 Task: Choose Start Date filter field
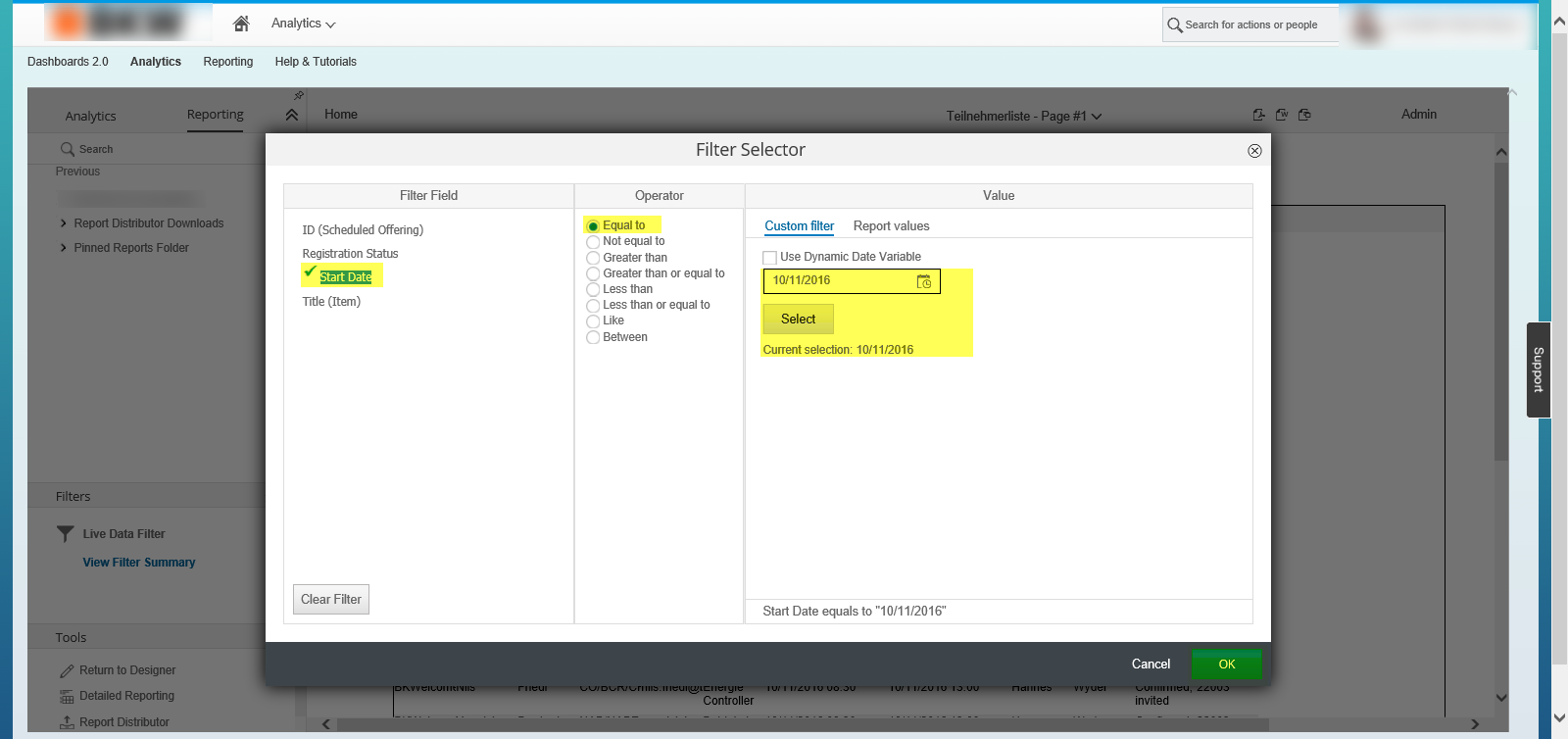point(346,277)
